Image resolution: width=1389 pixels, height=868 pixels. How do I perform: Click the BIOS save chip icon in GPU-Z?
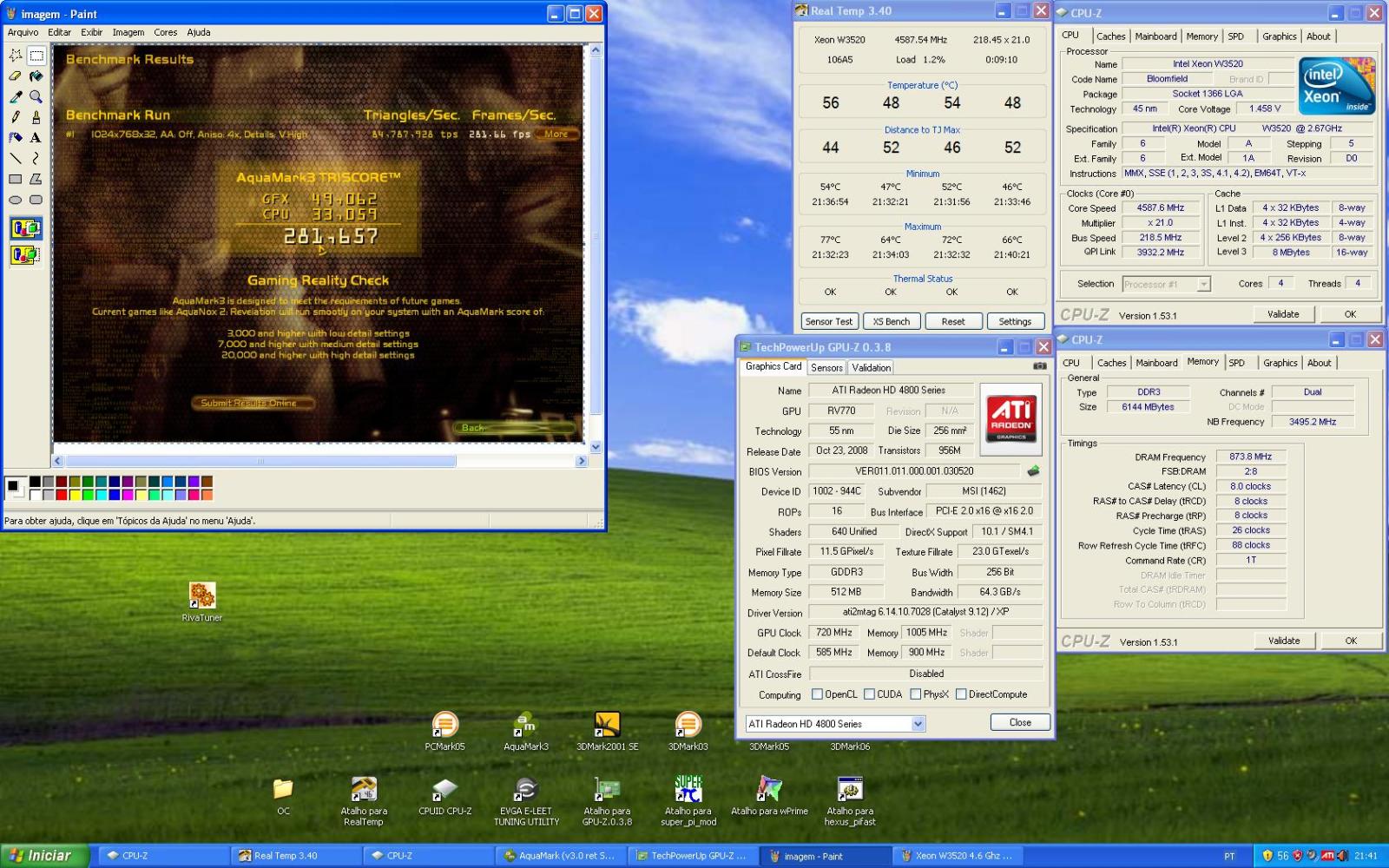tap(1033, 471)
